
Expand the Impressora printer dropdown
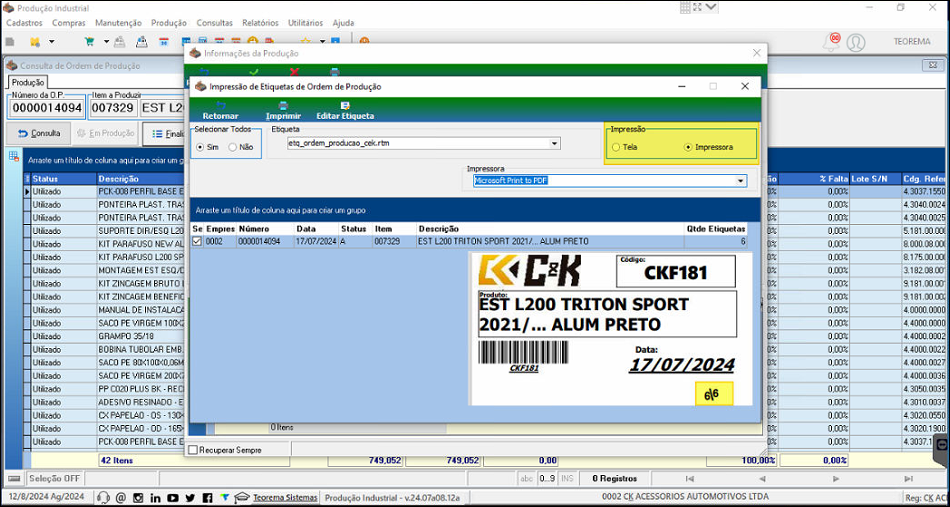pyautogui.click(x=740, y=181)
